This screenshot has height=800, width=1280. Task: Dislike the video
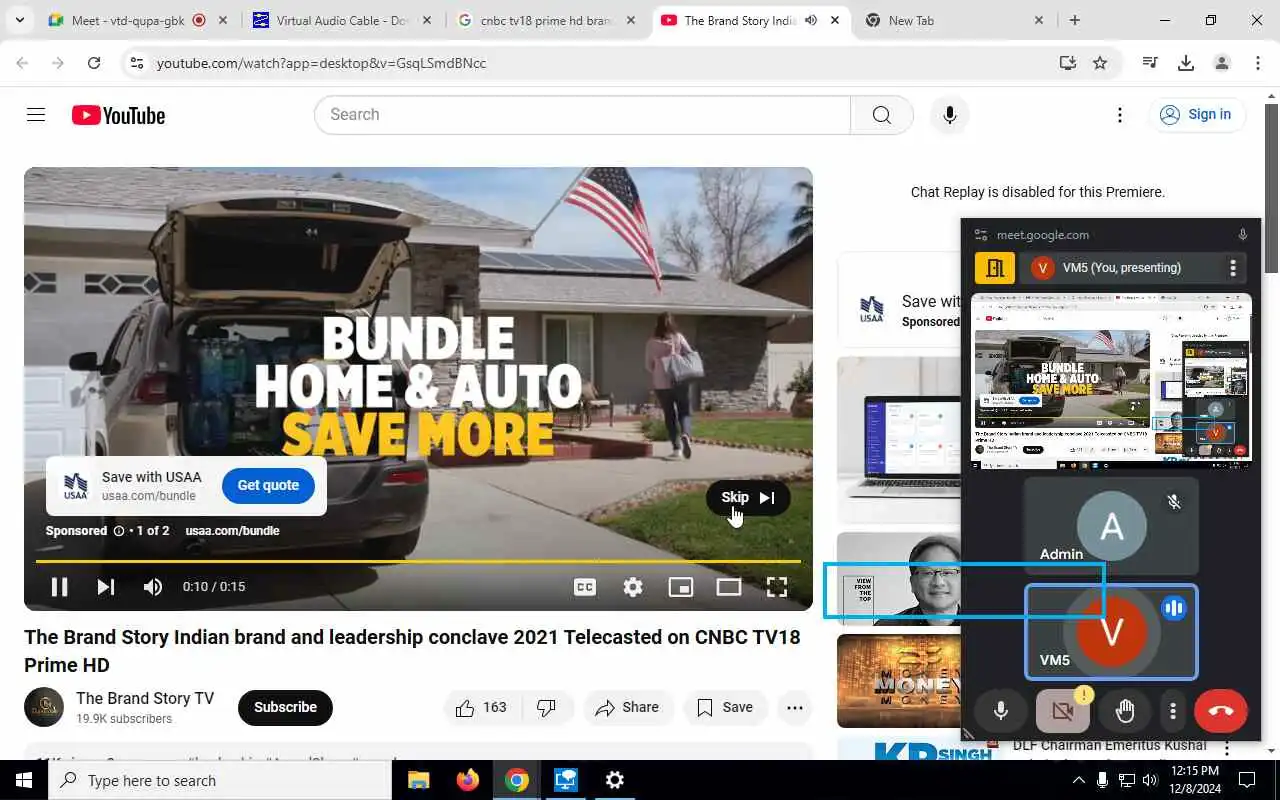[547, 707]
